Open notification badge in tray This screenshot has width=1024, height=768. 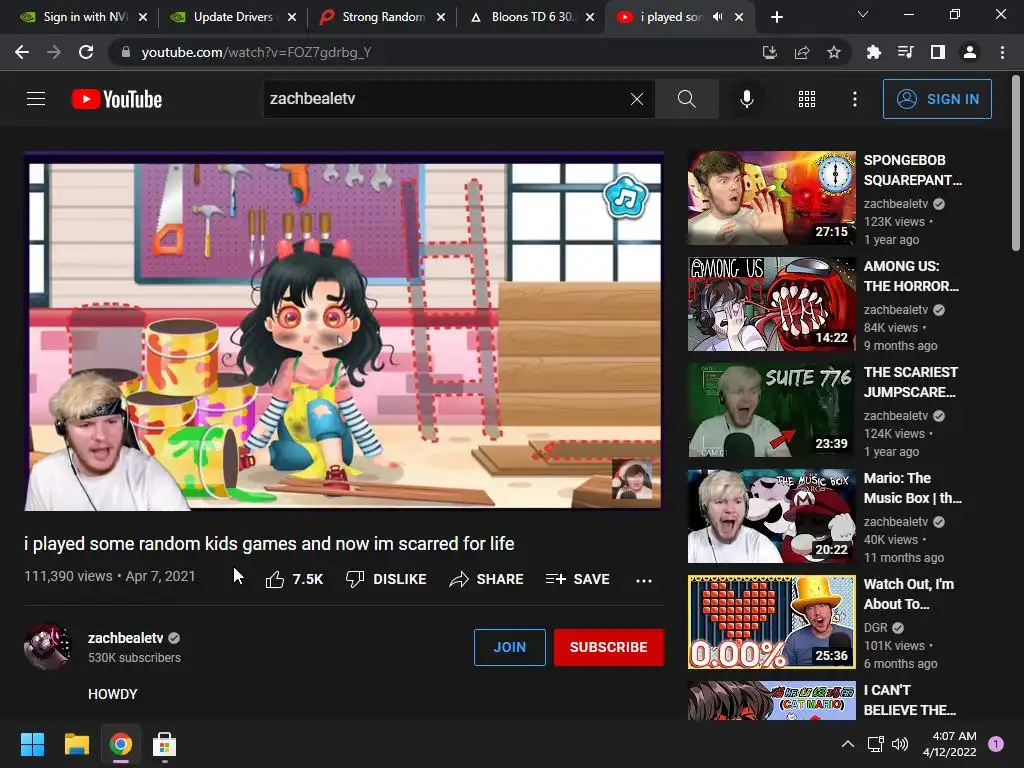coord(996,743)
